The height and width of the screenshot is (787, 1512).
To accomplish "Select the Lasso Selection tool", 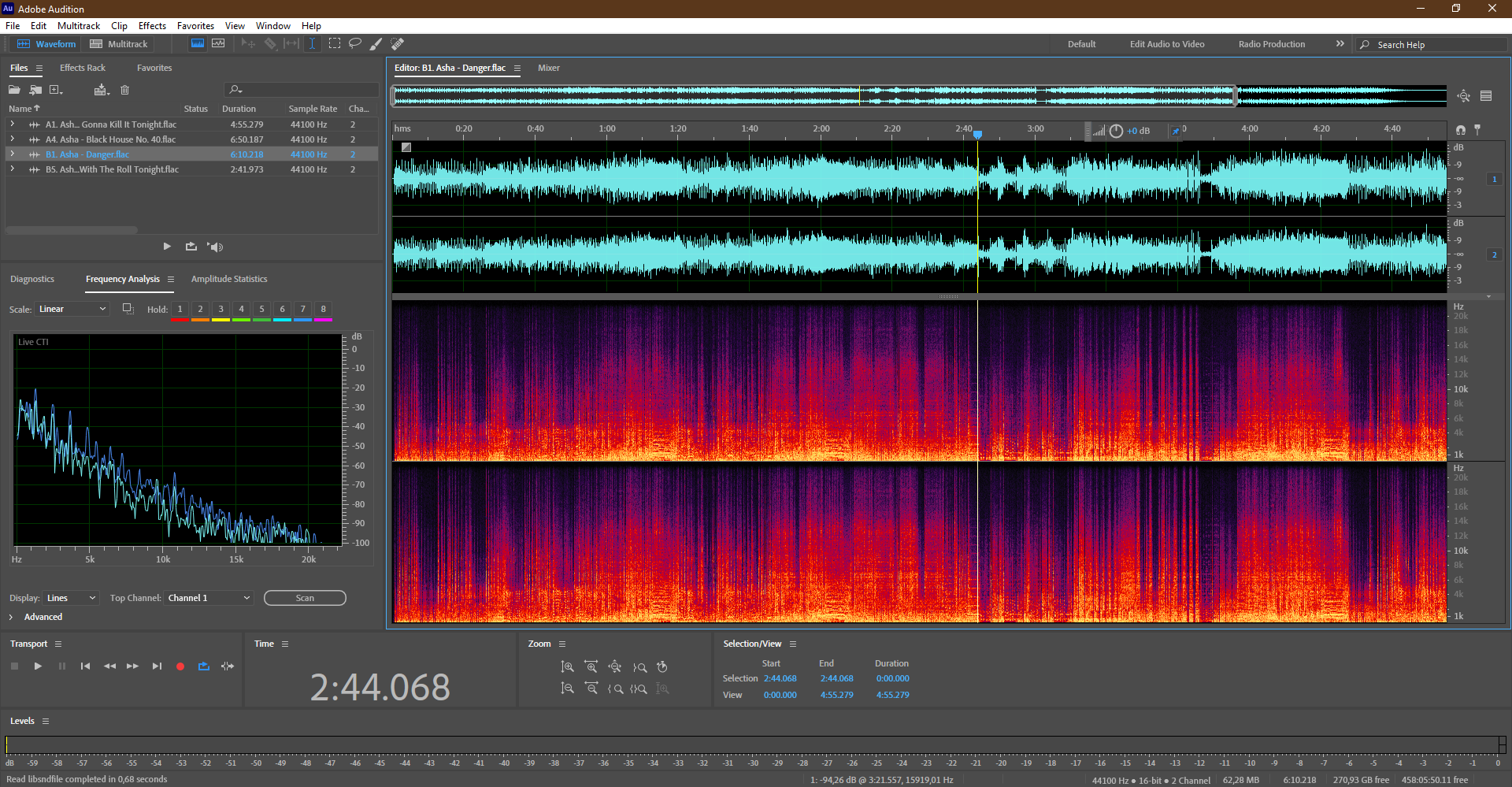I will [355, 43].
